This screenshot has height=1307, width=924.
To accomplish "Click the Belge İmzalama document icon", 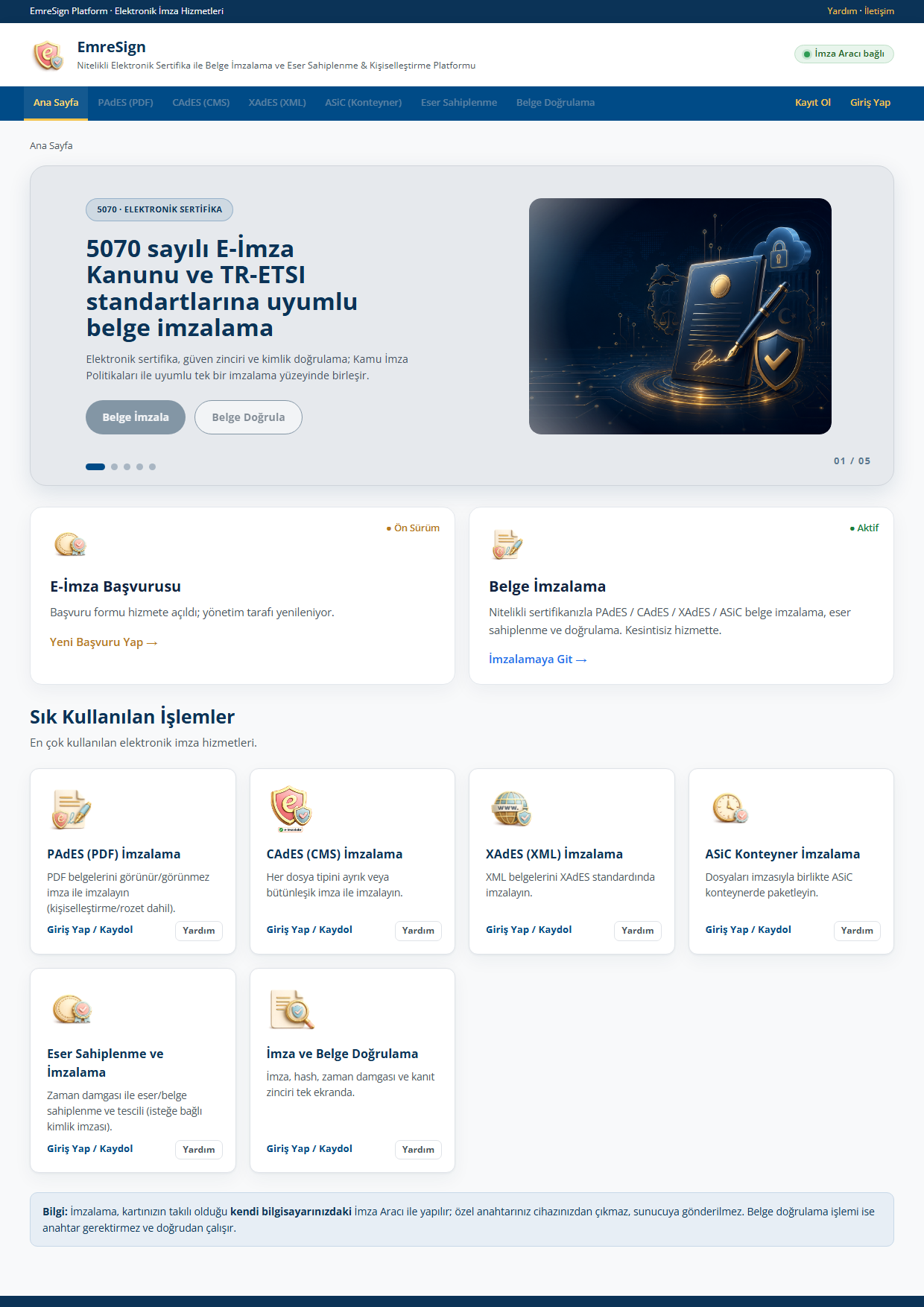I will click(507, 545).
